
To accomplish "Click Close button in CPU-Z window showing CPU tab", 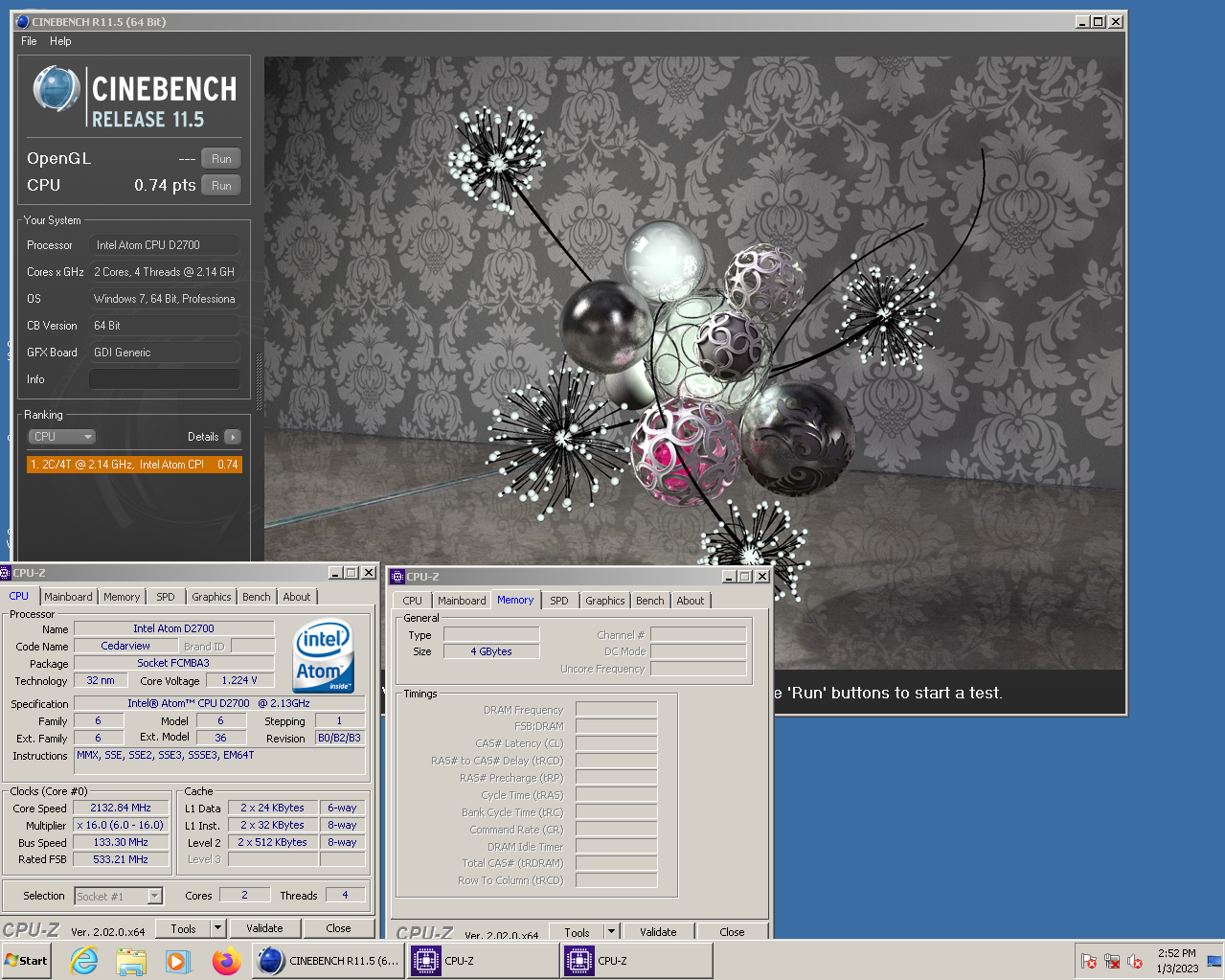I will 338,928.
